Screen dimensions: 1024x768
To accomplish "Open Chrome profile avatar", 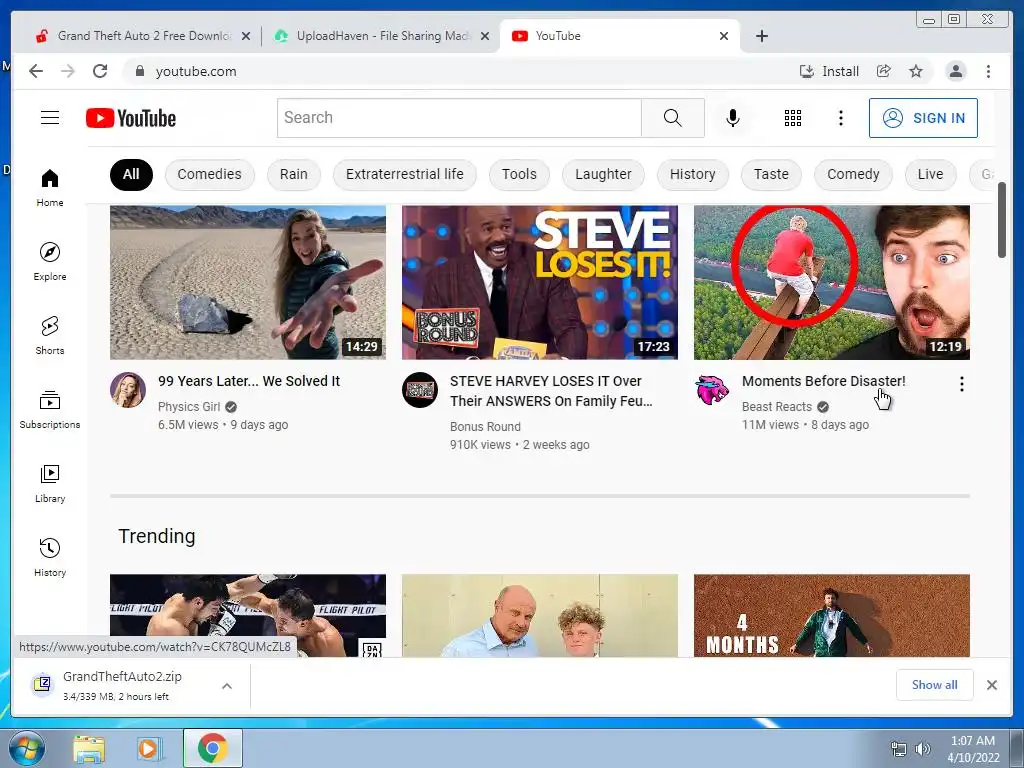I will [x=955, y=71].
